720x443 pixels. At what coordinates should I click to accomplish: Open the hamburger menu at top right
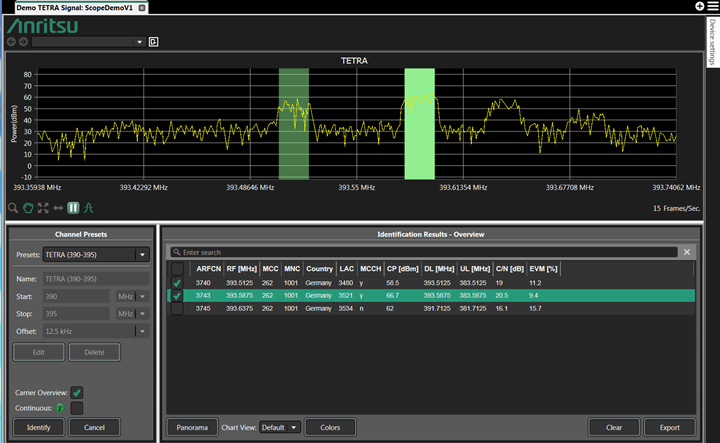[712, 7]
